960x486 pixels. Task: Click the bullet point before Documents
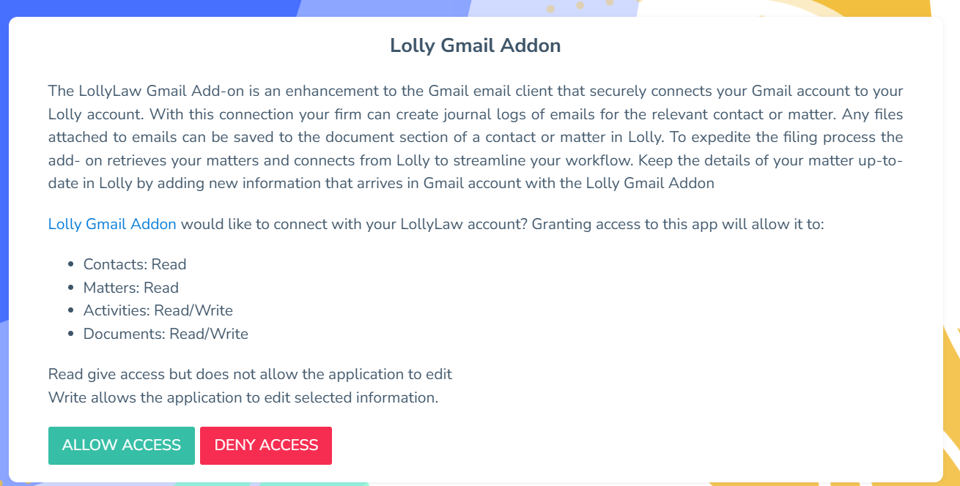71,334
